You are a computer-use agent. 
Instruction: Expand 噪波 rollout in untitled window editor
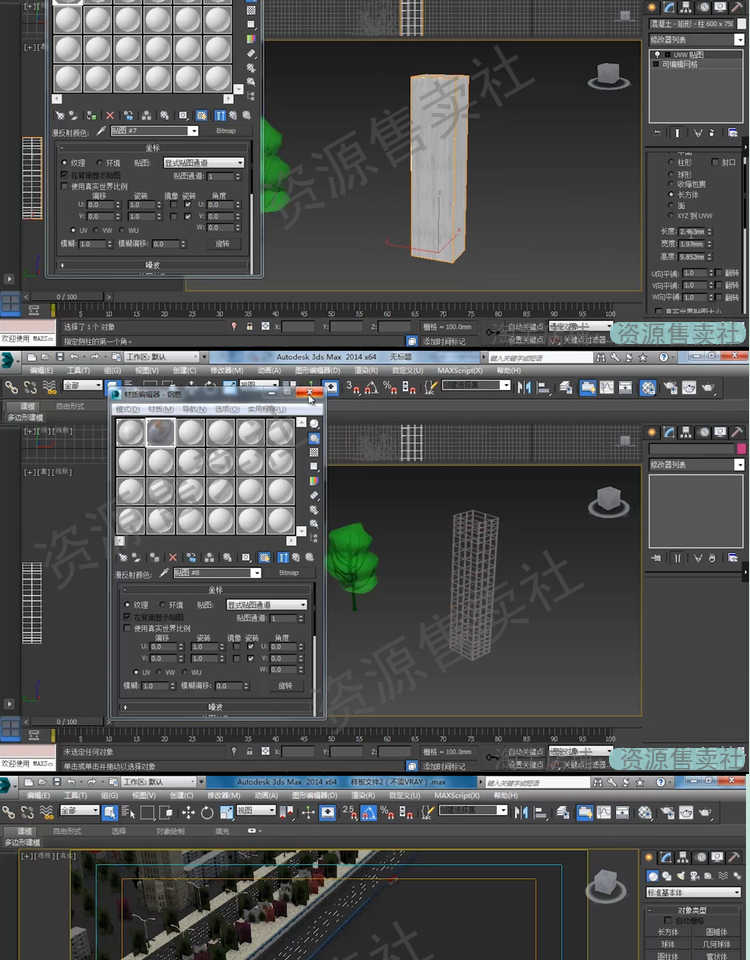tap(216, 707)
